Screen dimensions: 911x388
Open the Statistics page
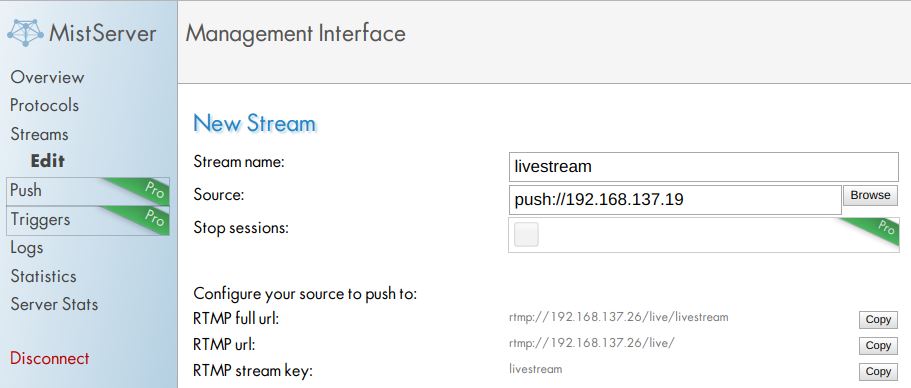[x=43, y=276]
